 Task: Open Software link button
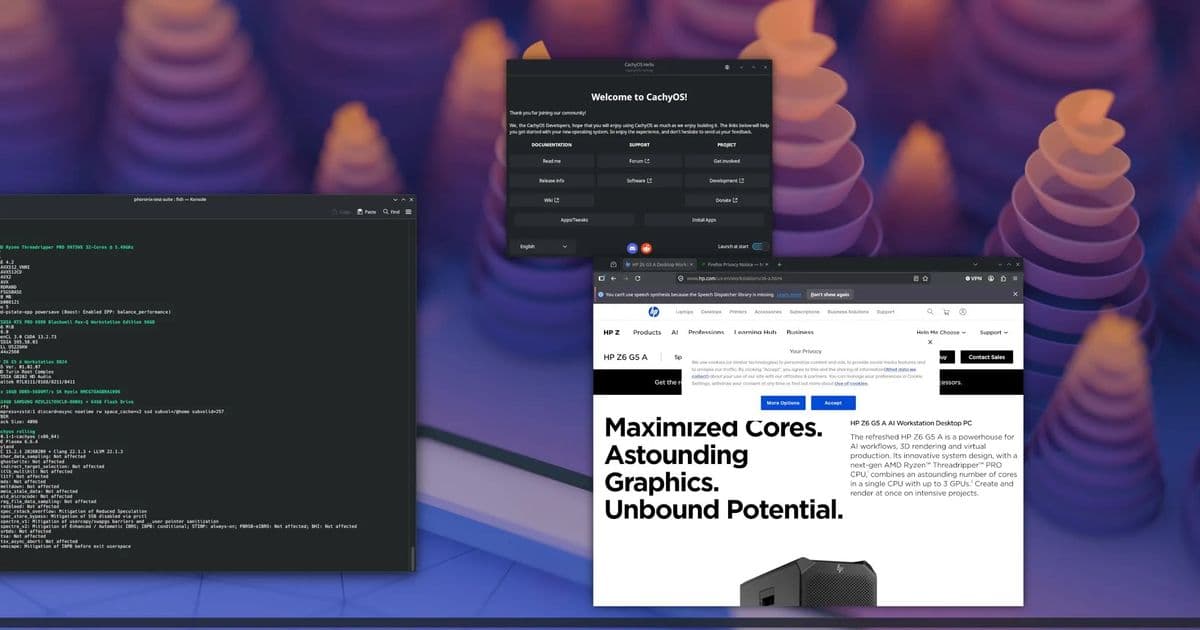639,181
